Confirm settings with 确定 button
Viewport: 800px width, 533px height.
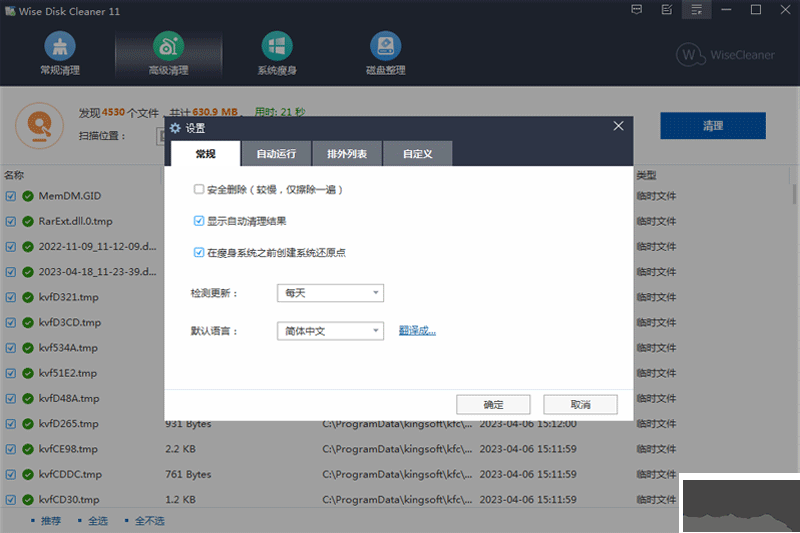493,404
